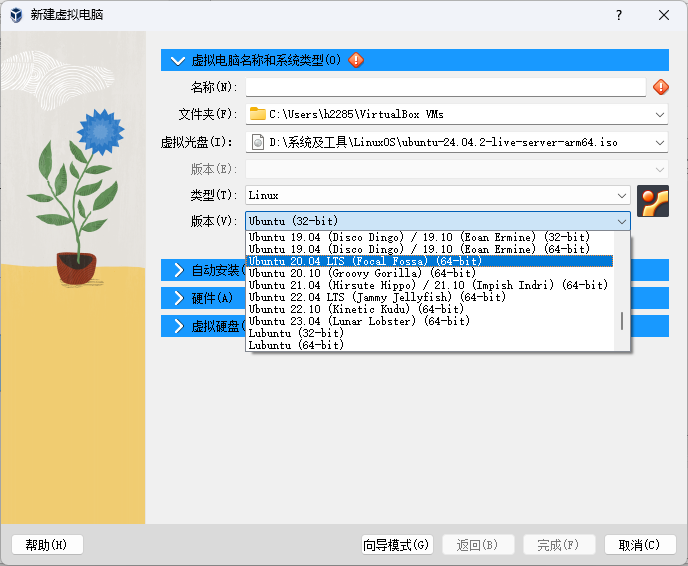Click the Help (帮助) button
This screenshot has width=688, height=566.
click(x=47, y=545)
